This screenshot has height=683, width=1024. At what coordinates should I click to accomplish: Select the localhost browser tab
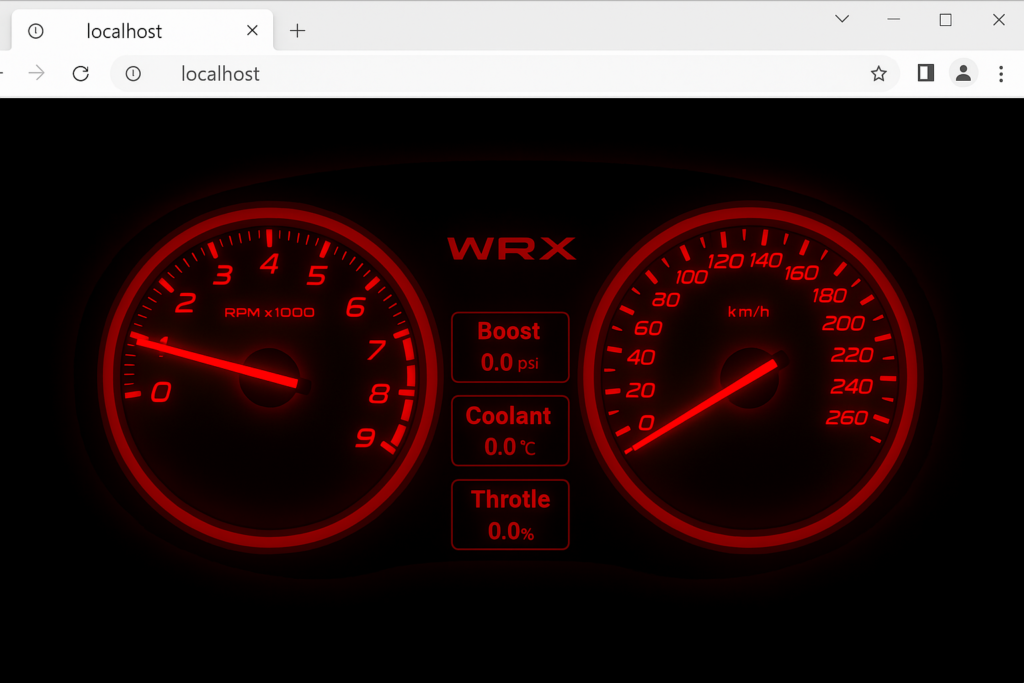pyautogui.click(x=124, y=31)
